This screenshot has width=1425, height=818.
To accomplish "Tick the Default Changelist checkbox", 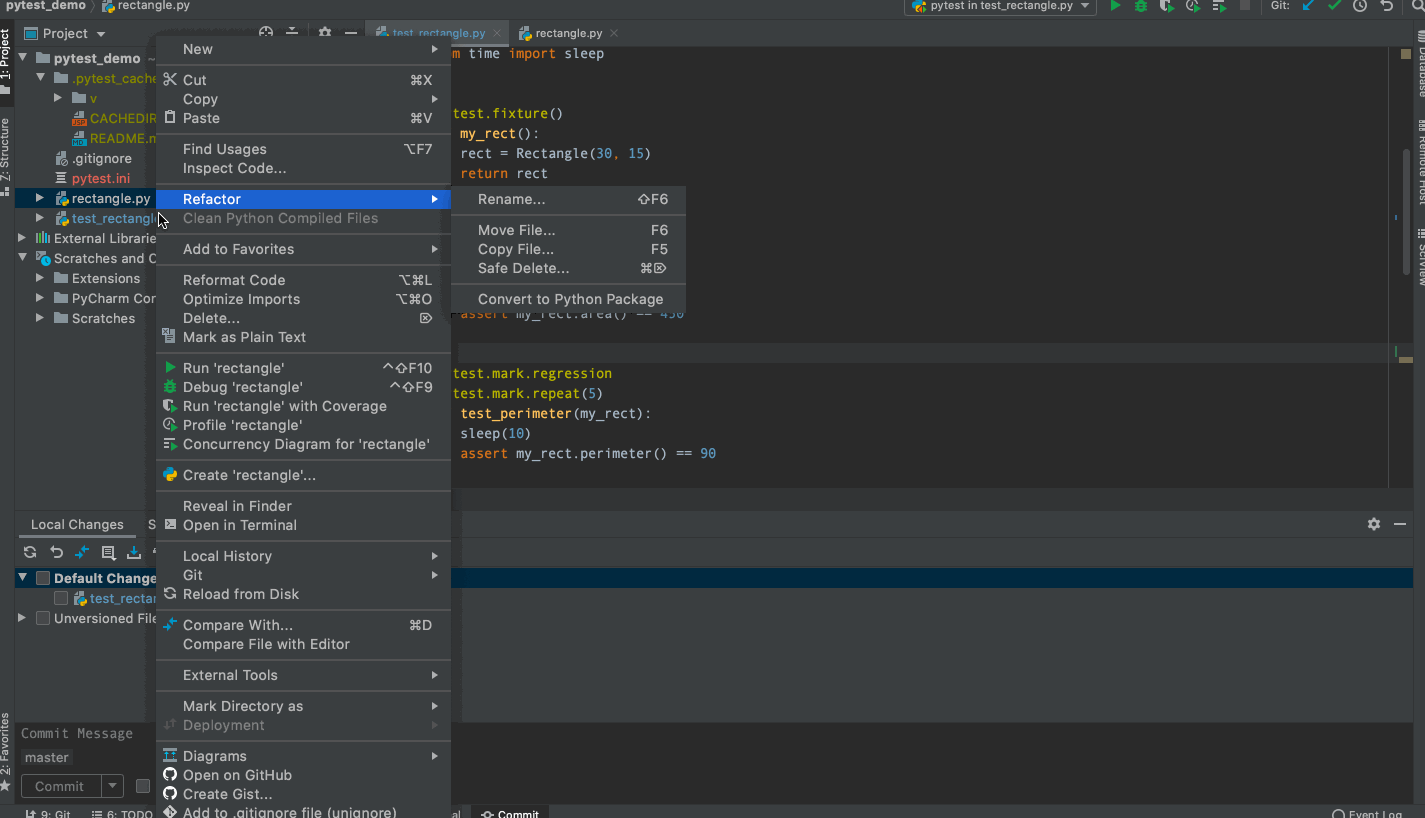I will [x=43, y=578].
